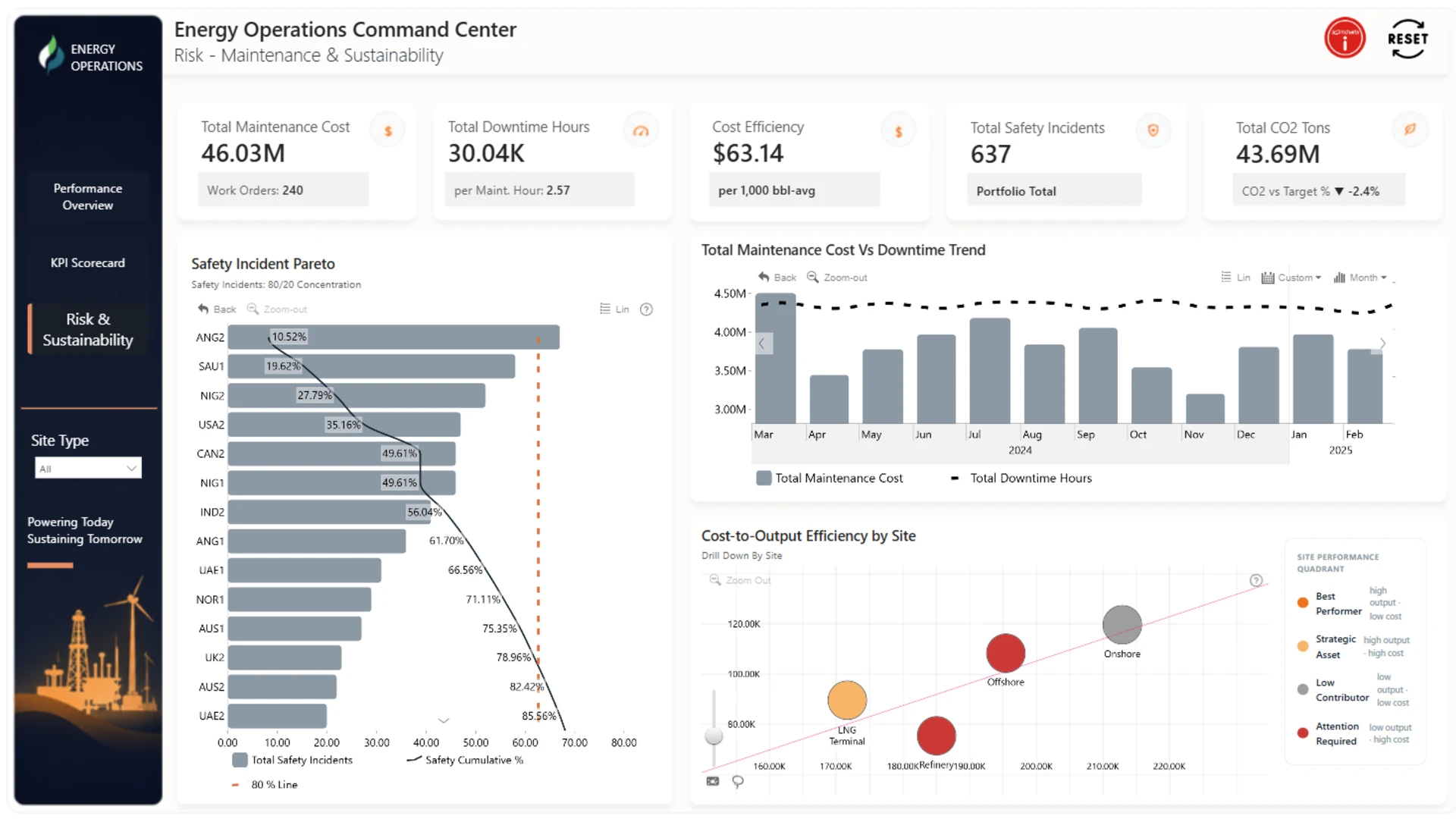
Task: Go Back on Maintenance Cost trend chart
Action: [777, 278]
